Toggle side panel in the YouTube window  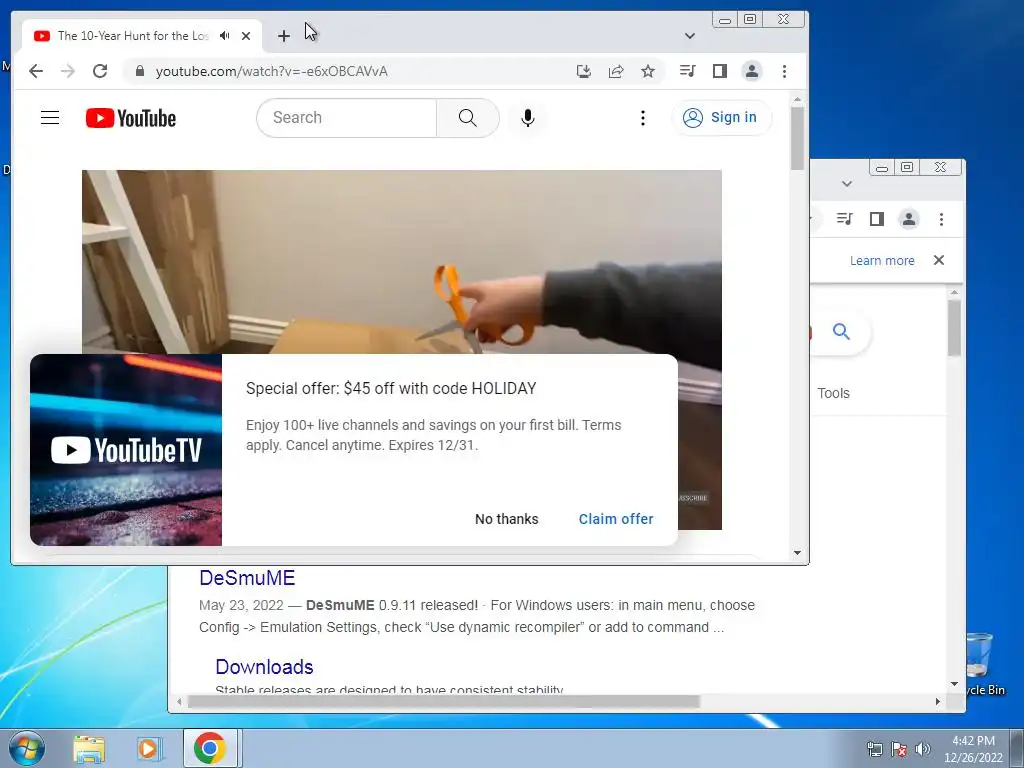click(x=720, y=71)
